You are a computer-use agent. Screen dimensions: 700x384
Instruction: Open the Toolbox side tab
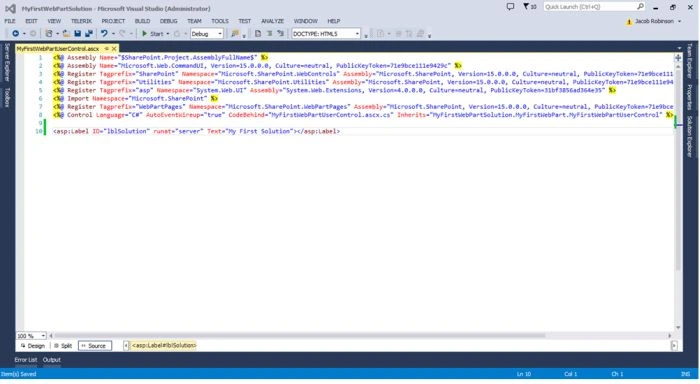pos(7,97)
